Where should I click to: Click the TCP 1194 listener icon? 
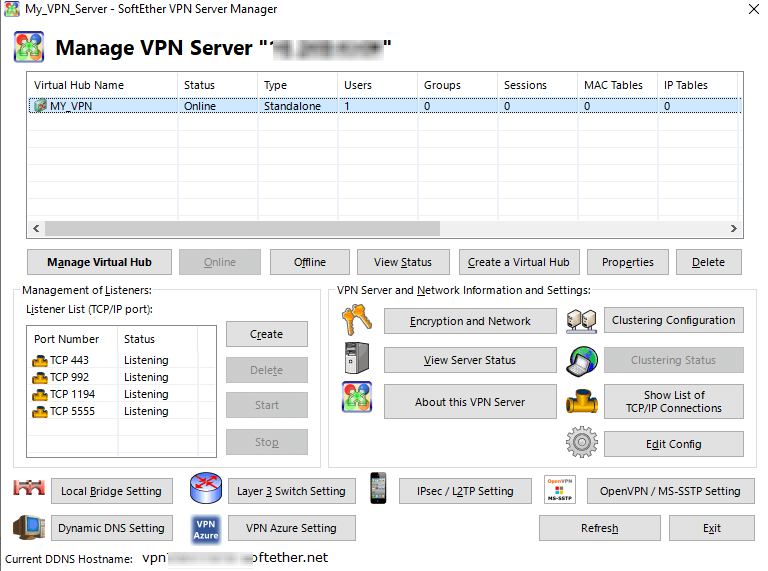pyautogui.click(x=40, y=395)
